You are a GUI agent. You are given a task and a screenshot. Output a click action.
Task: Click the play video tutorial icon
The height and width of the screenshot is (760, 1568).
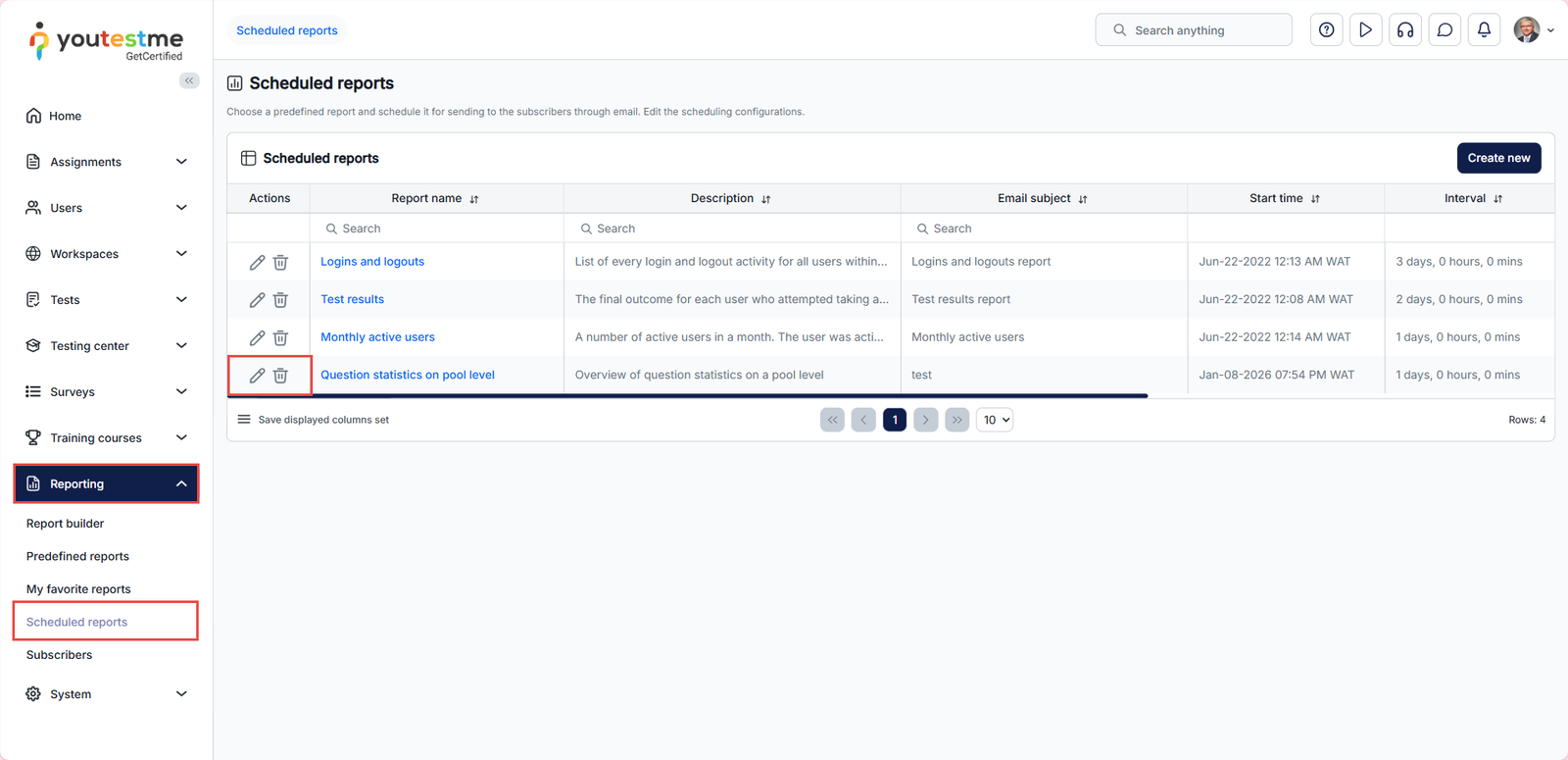point(1365,30)
